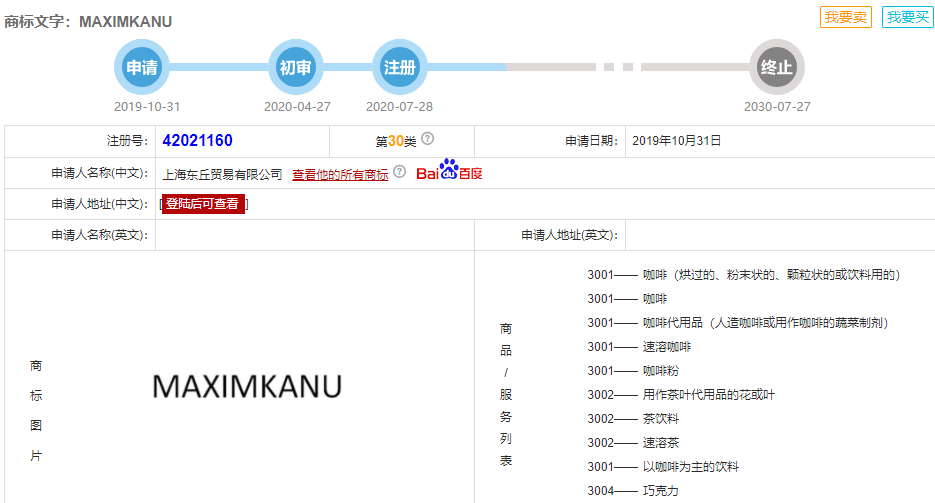
Task: Click the date 2019-10-31 under 申请
Action: 147,107
